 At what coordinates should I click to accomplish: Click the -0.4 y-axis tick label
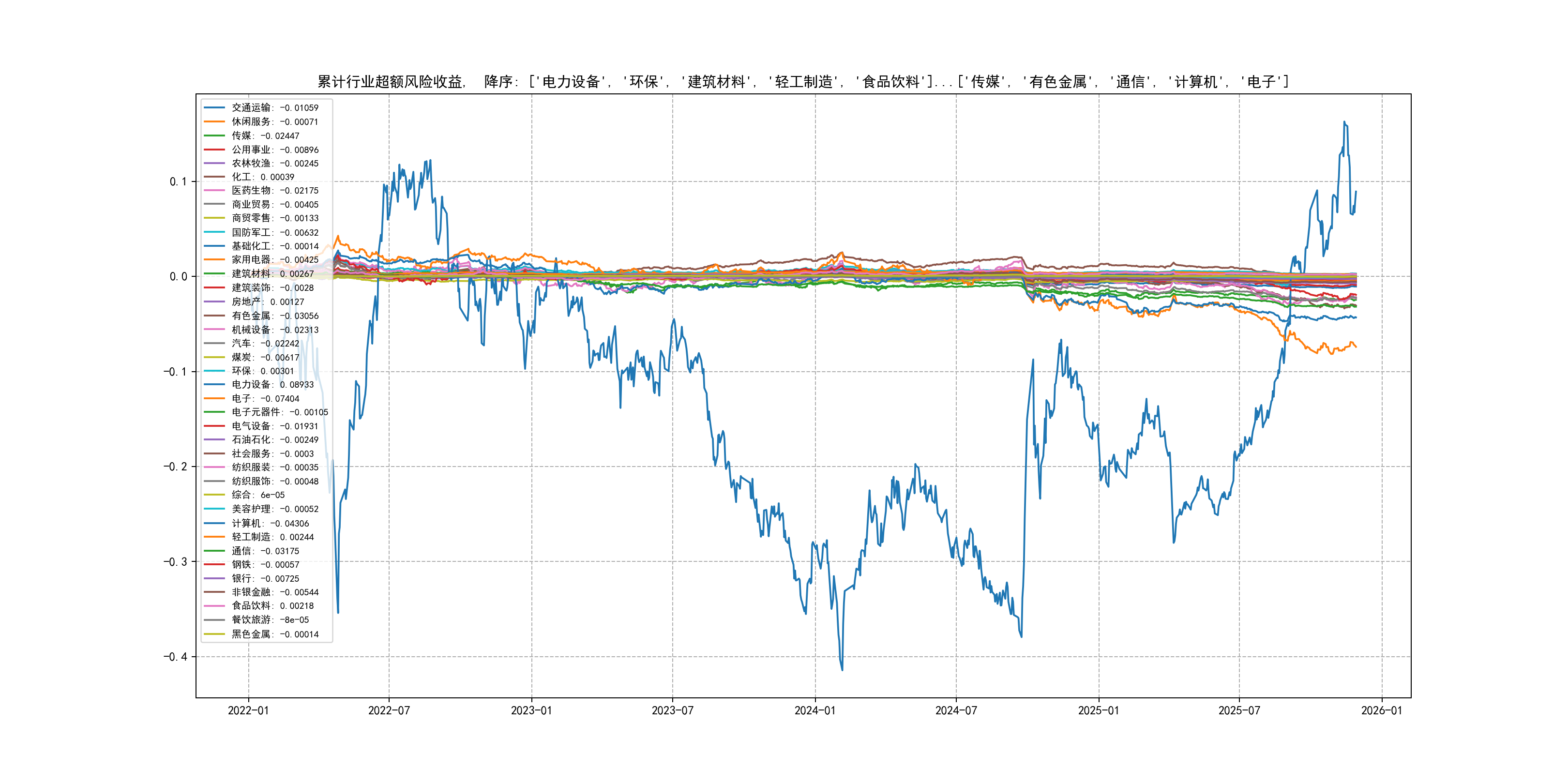tap(175, 657)
